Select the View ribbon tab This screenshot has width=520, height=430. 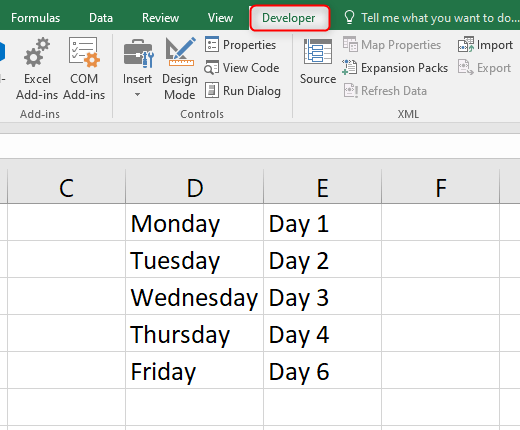(x=220, y=18)
